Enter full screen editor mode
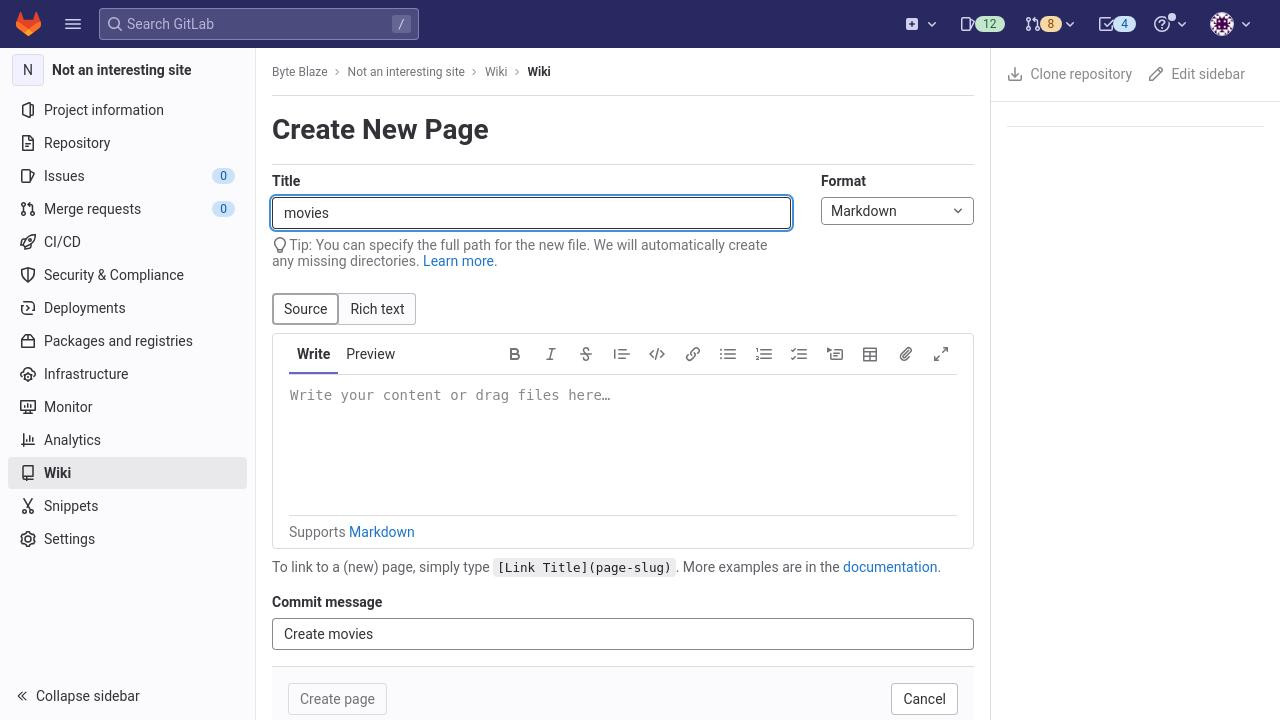The height and width of the screenshot is (720, 1280). [941, 354]
